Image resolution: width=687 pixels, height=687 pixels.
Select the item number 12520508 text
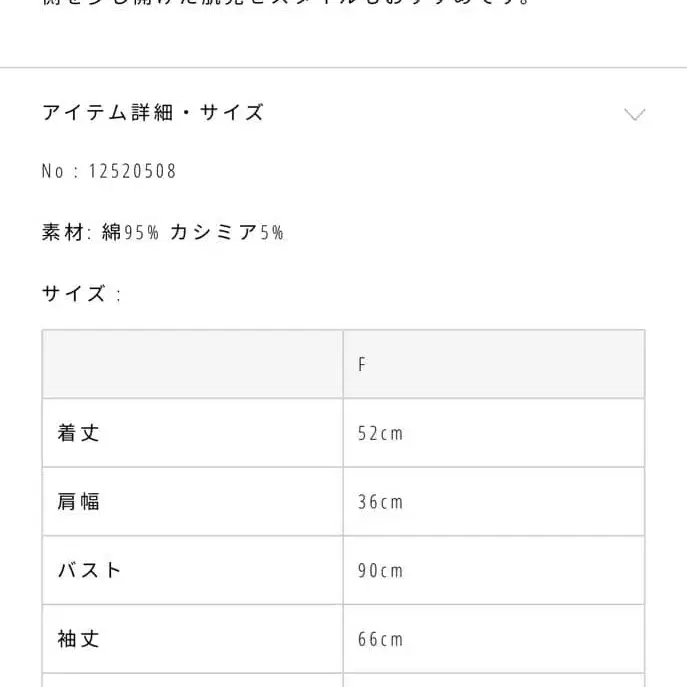pyautogui.click(x=132, y=172)
